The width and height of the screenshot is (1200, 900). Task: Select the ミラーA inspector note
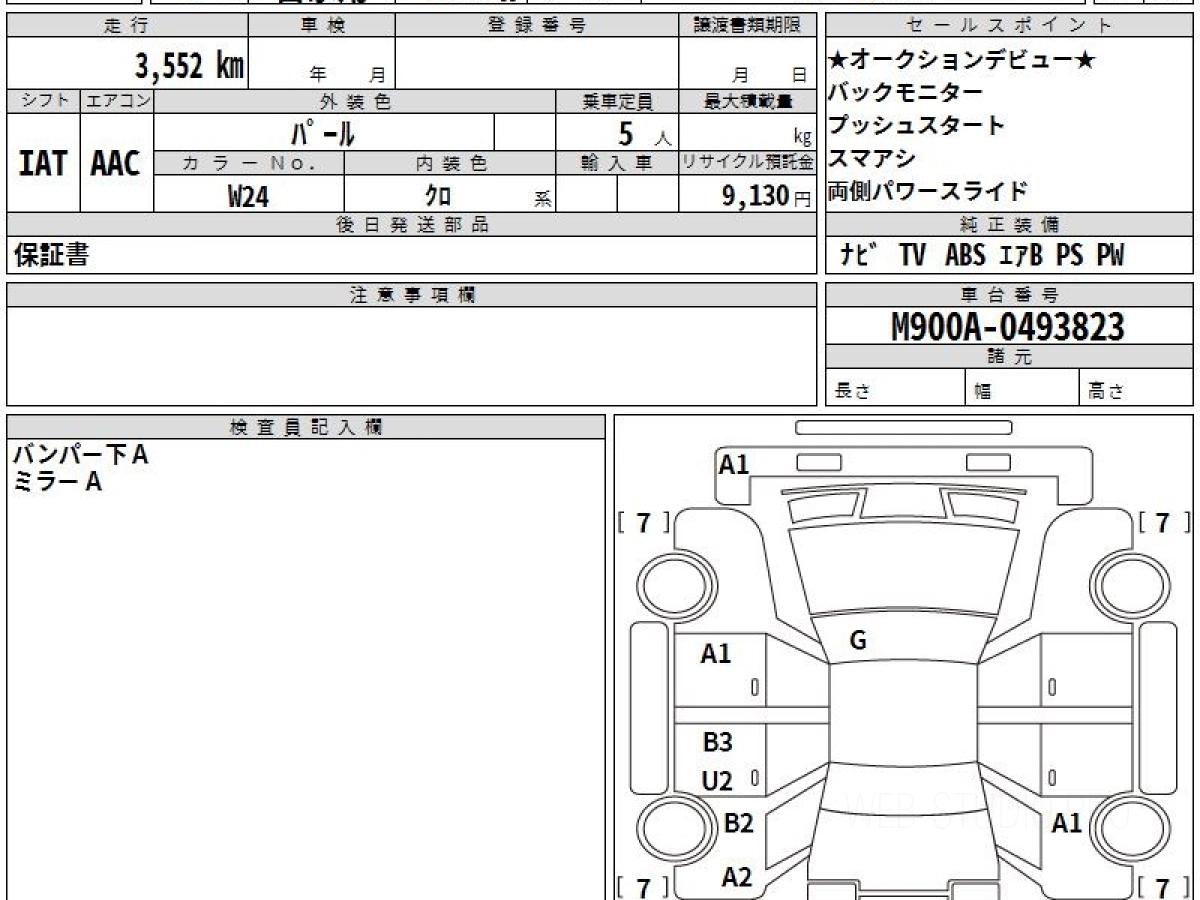tap(58, 482)
